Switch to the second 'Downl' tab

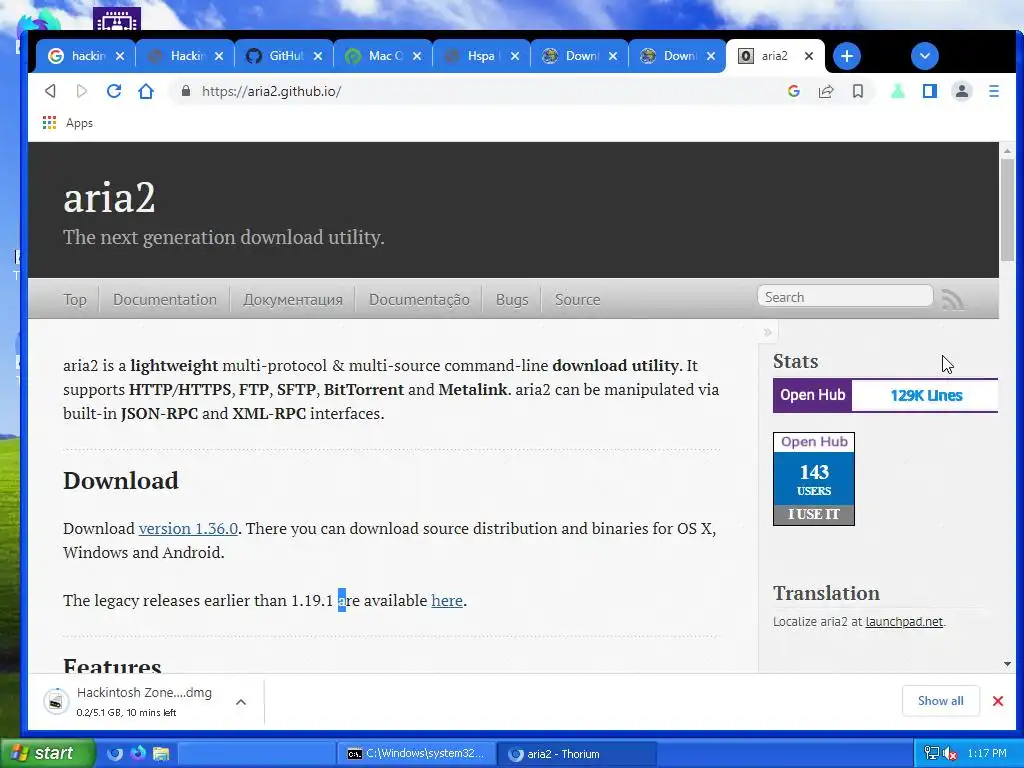point(677,56)
